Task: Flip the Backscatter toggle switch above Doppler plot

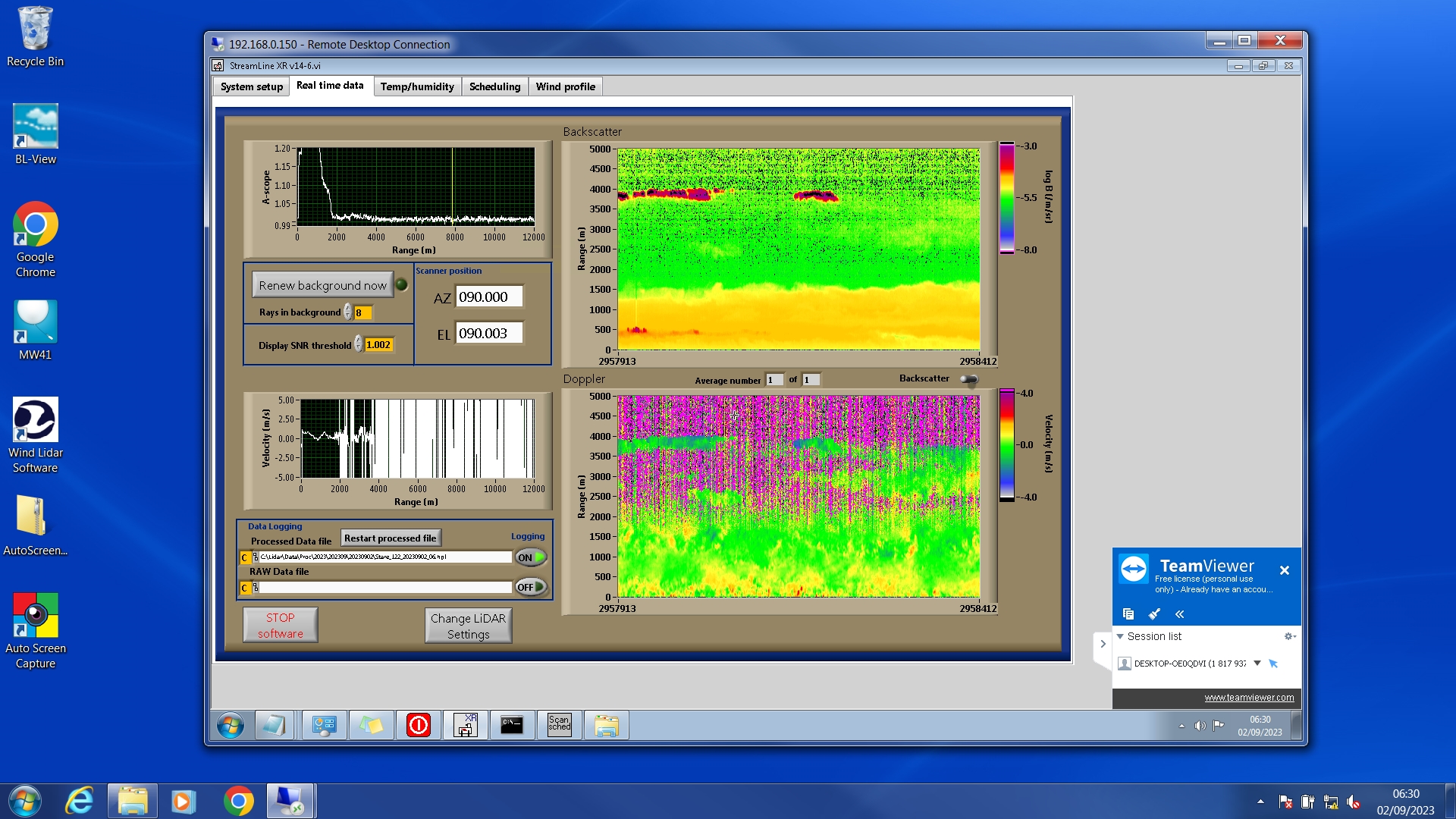Action: tap(968, 379)
